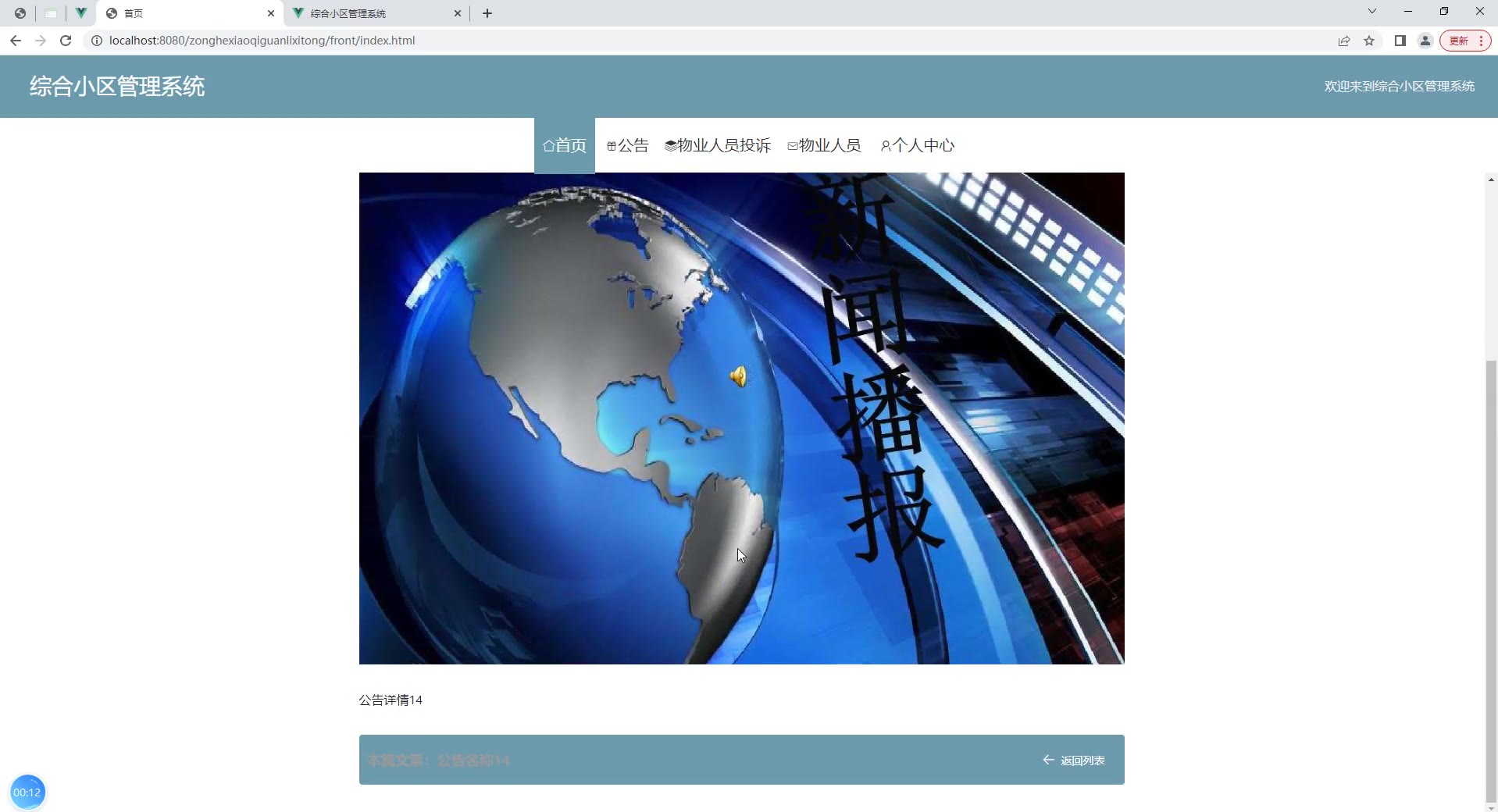Open 首页 in the navigation menu
This screenshot has width=1498, height=812.
[565, 145]
